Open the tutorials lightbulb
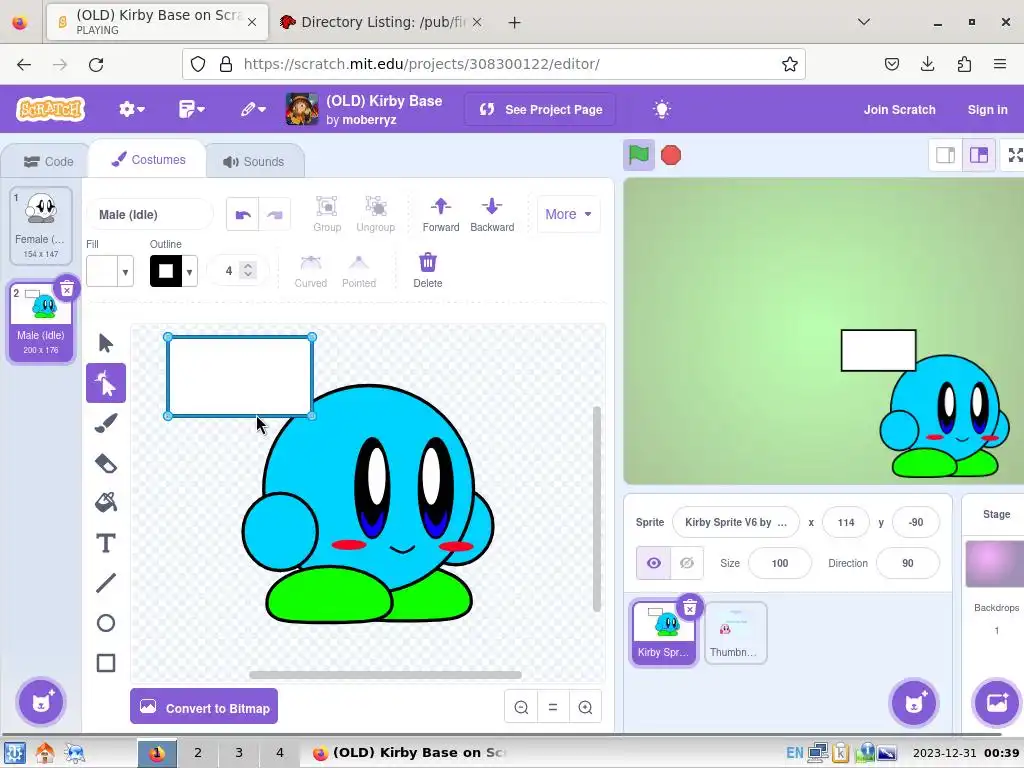The image size is (1024, 768). pos(662,109)
